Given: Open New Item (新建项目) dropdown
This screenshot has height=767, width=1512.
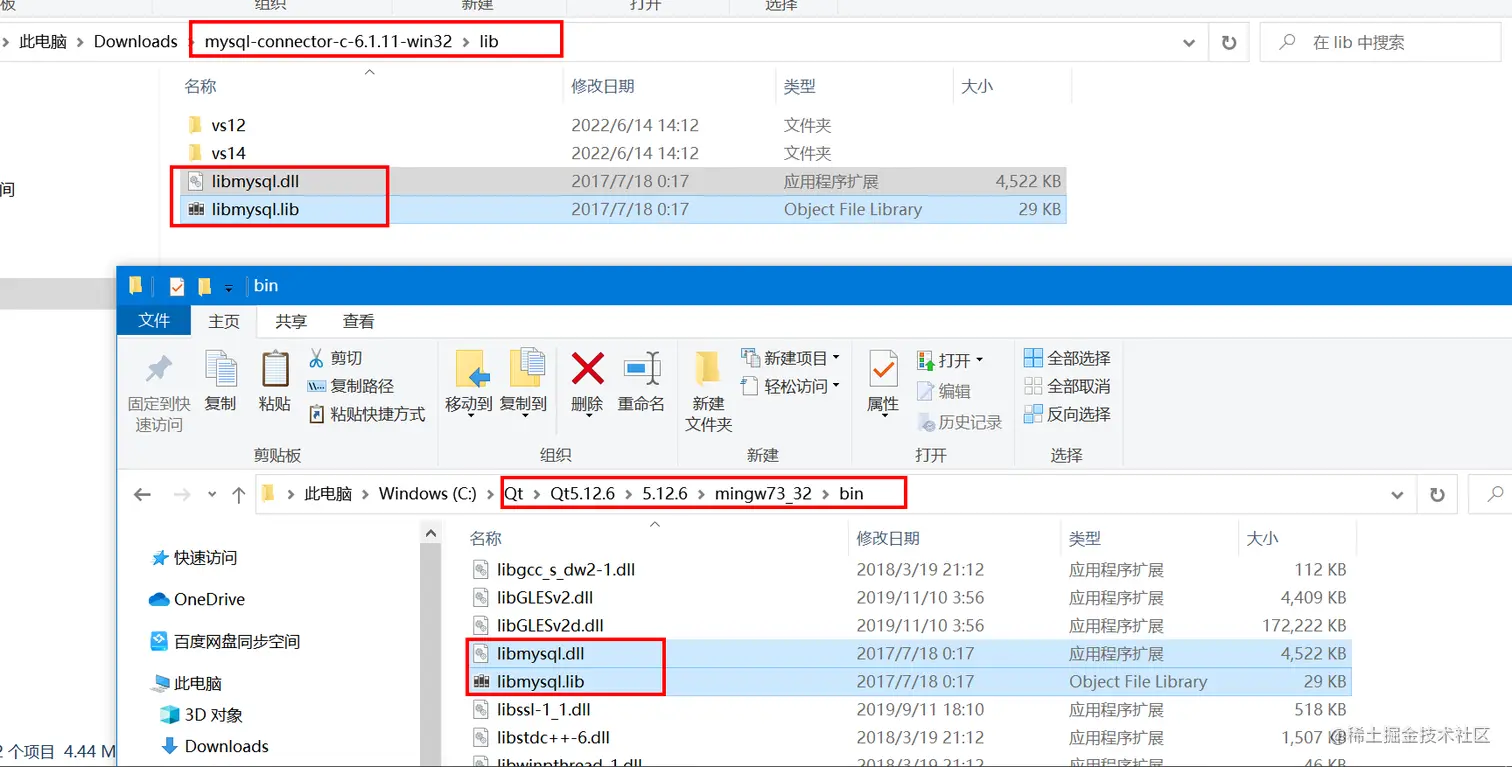Looking at the screenshot, I should pyautogui.click(x=791, y=358).
